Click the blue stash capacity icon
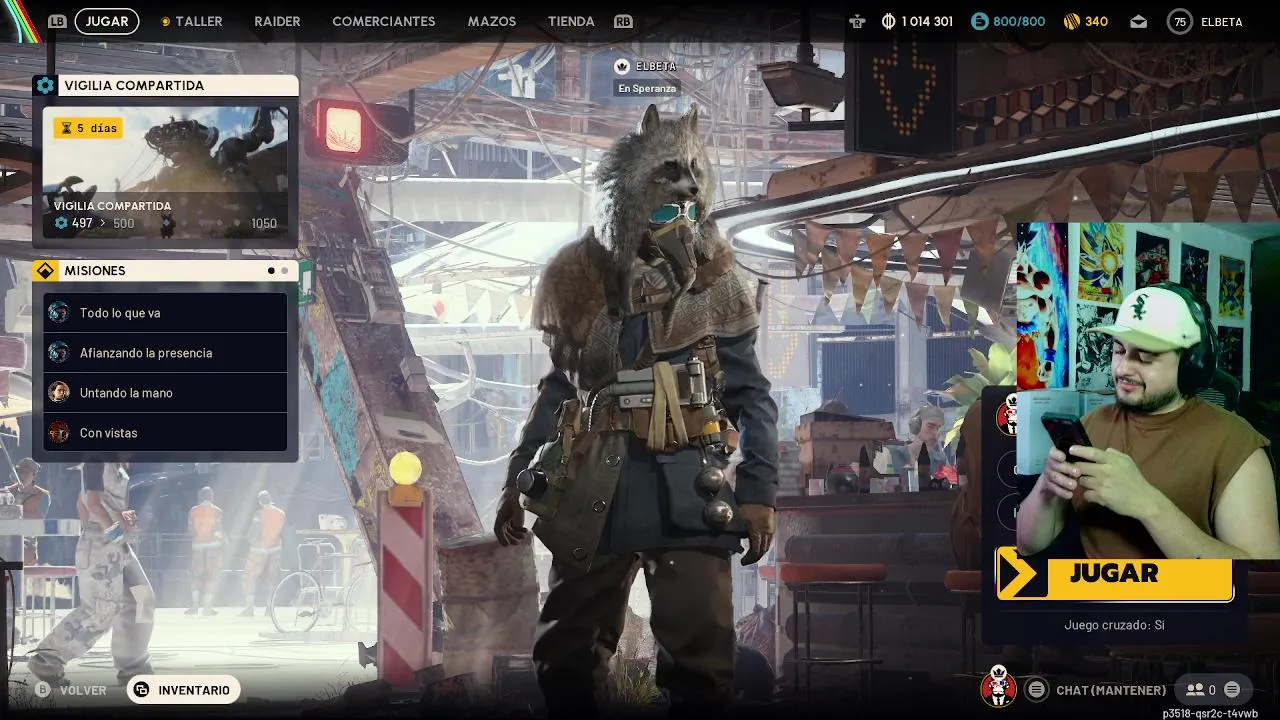 (979, 21)
